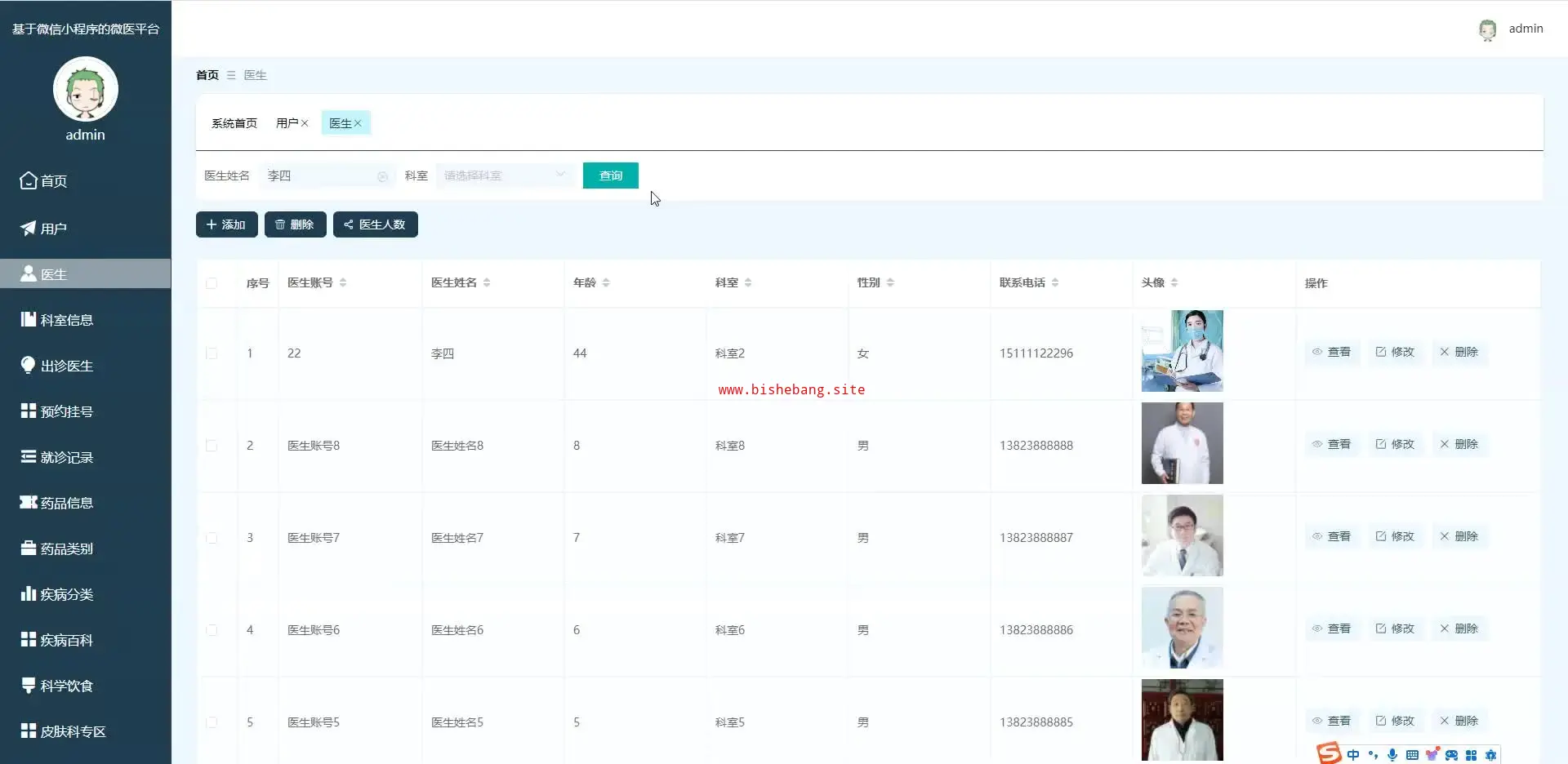
Task: Click the admin avatar in top-right corner
Action: pos(1487,29)
